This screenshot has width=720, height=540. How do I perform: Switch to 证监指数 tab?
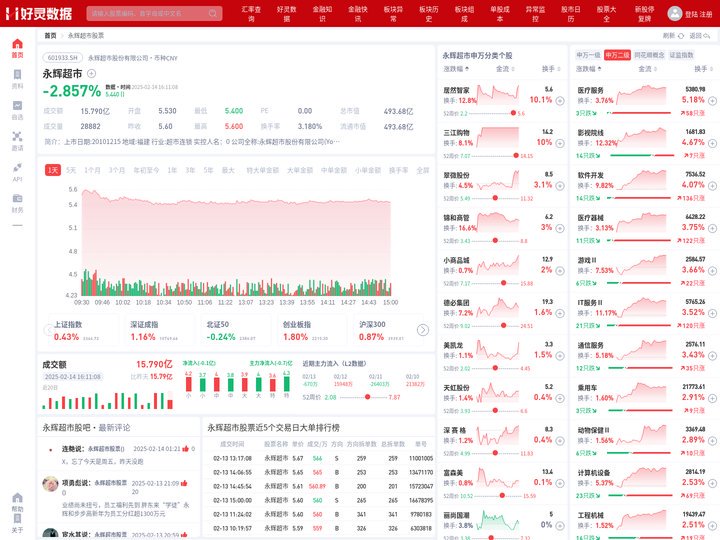coord(681,55)
